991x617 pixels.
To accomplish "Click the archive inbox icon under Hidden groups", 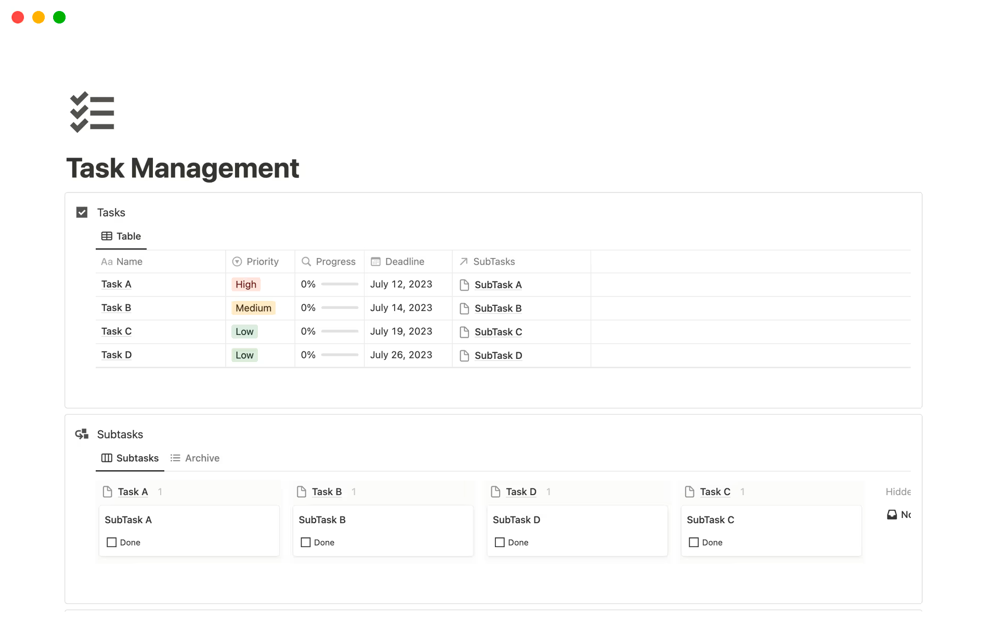I will tap(890, 514).
